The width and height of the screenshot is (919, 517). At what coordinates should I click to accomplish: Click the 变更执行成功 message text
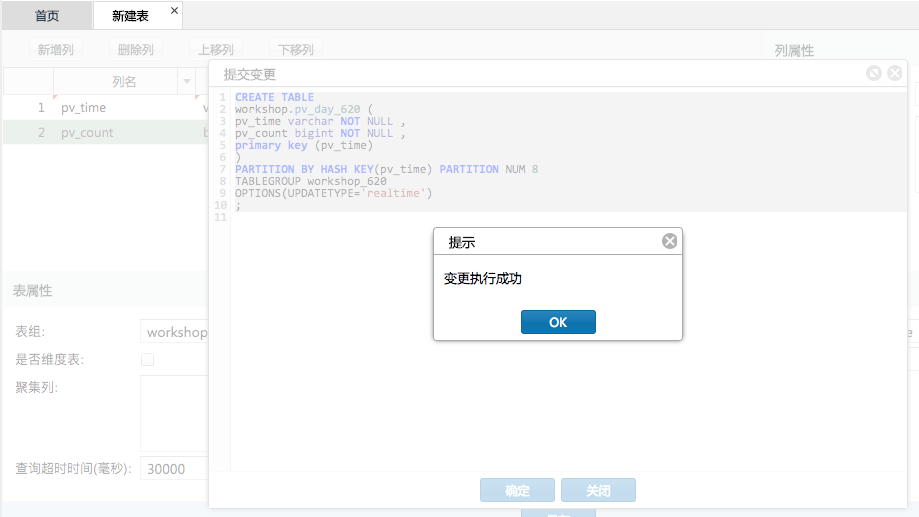tap(482, 278)
